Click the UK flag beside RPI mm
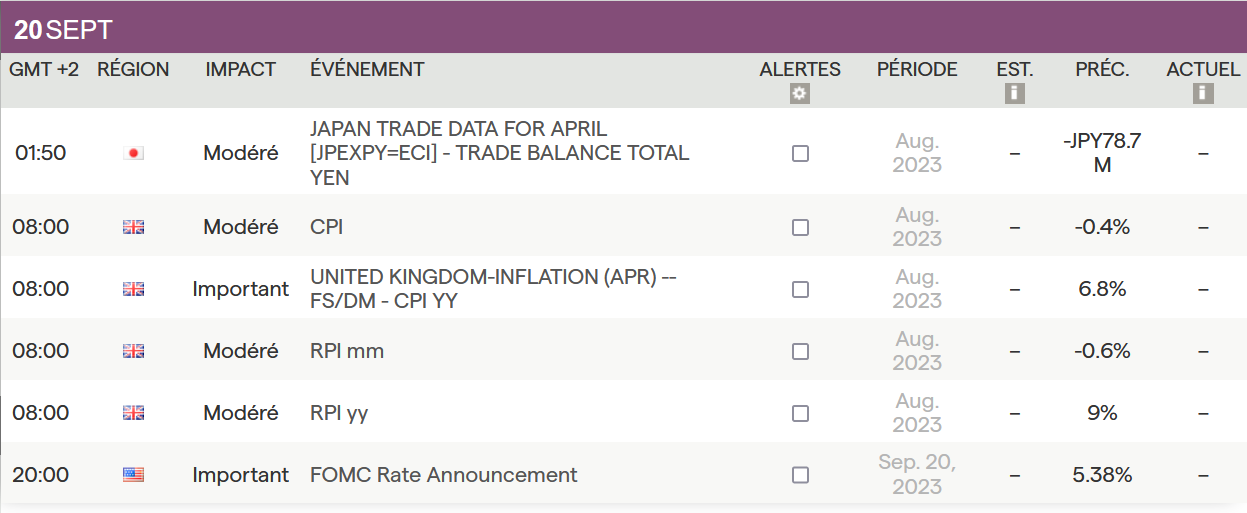Image resolution: width=1247 pixels, height=513 pixels. pyautogui.click(x=133, y=351)
